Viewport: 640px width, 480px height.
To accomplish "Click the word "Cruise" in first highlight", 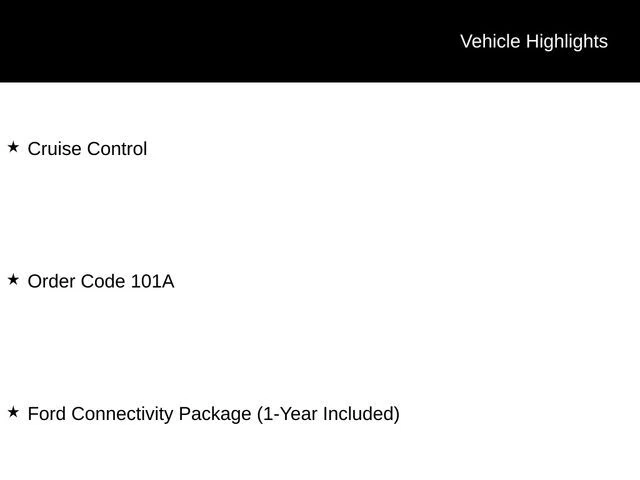I will point(54,149).
